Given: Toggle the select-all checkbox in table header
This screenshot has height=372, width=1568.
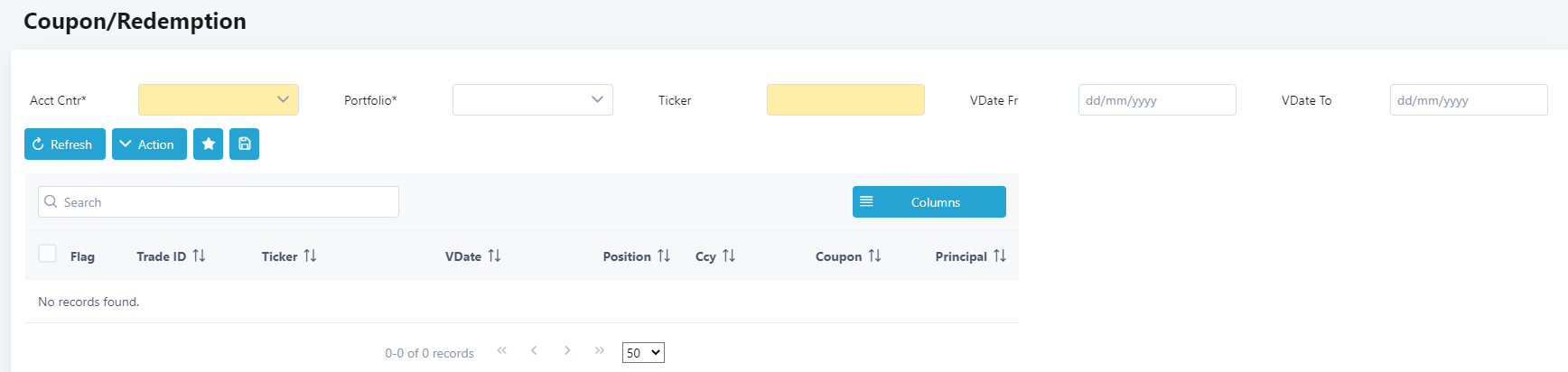Looking at the screenshot, I should (48, 254).
